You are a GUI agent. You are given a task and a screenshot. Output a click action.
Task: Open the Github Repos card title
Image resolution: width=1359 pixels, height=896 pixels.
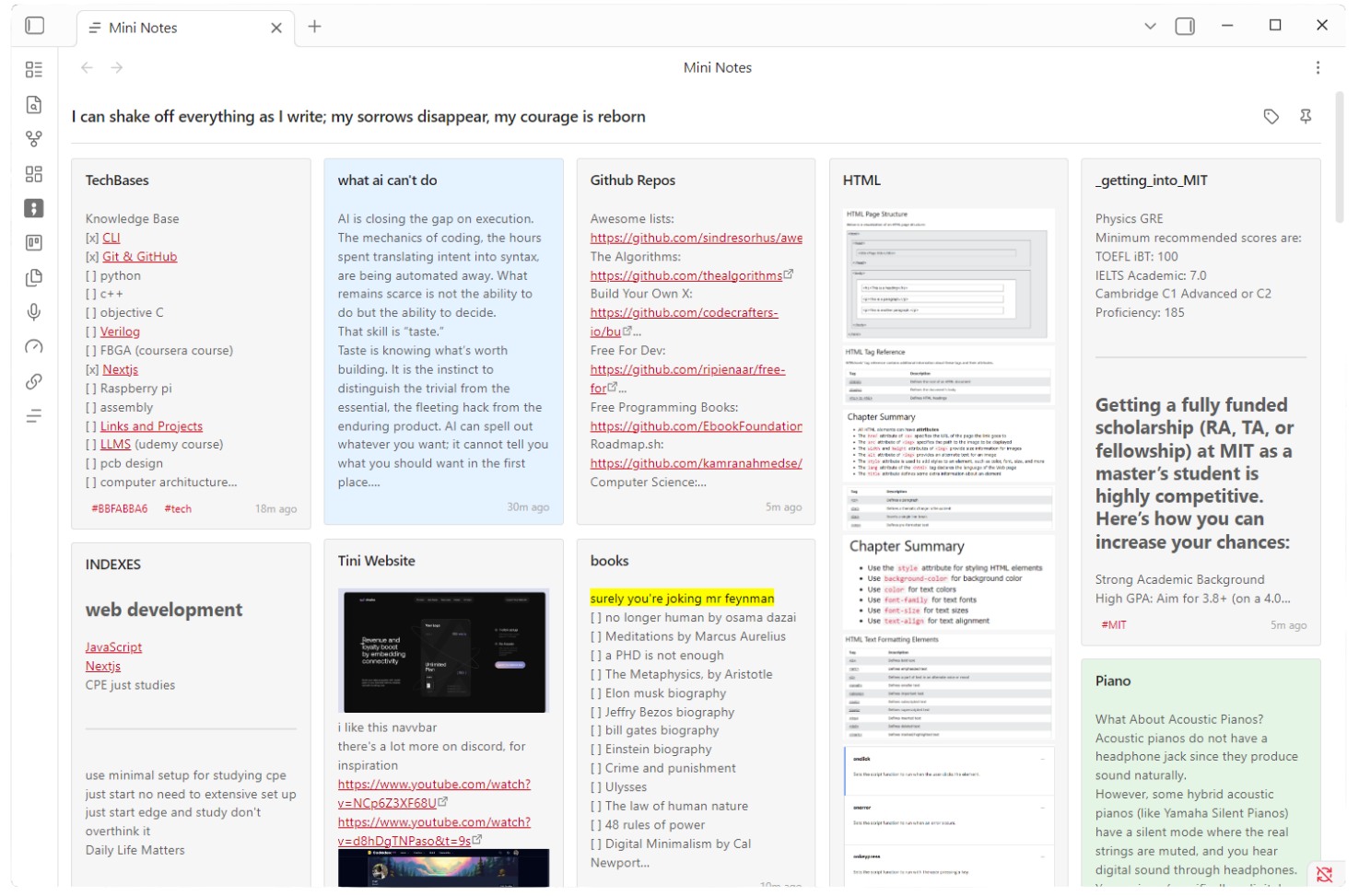(633, 180)
